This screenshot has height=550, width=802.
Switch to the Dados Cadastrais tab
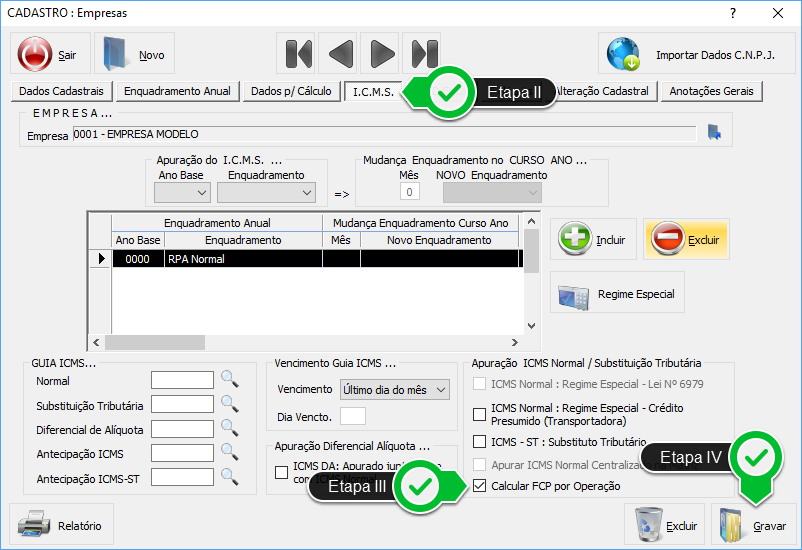[60, 91]
